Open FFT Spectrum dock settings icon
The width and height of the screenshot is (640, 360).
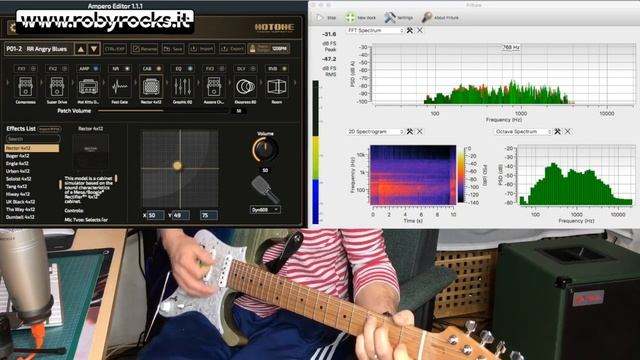click(409, 30)
